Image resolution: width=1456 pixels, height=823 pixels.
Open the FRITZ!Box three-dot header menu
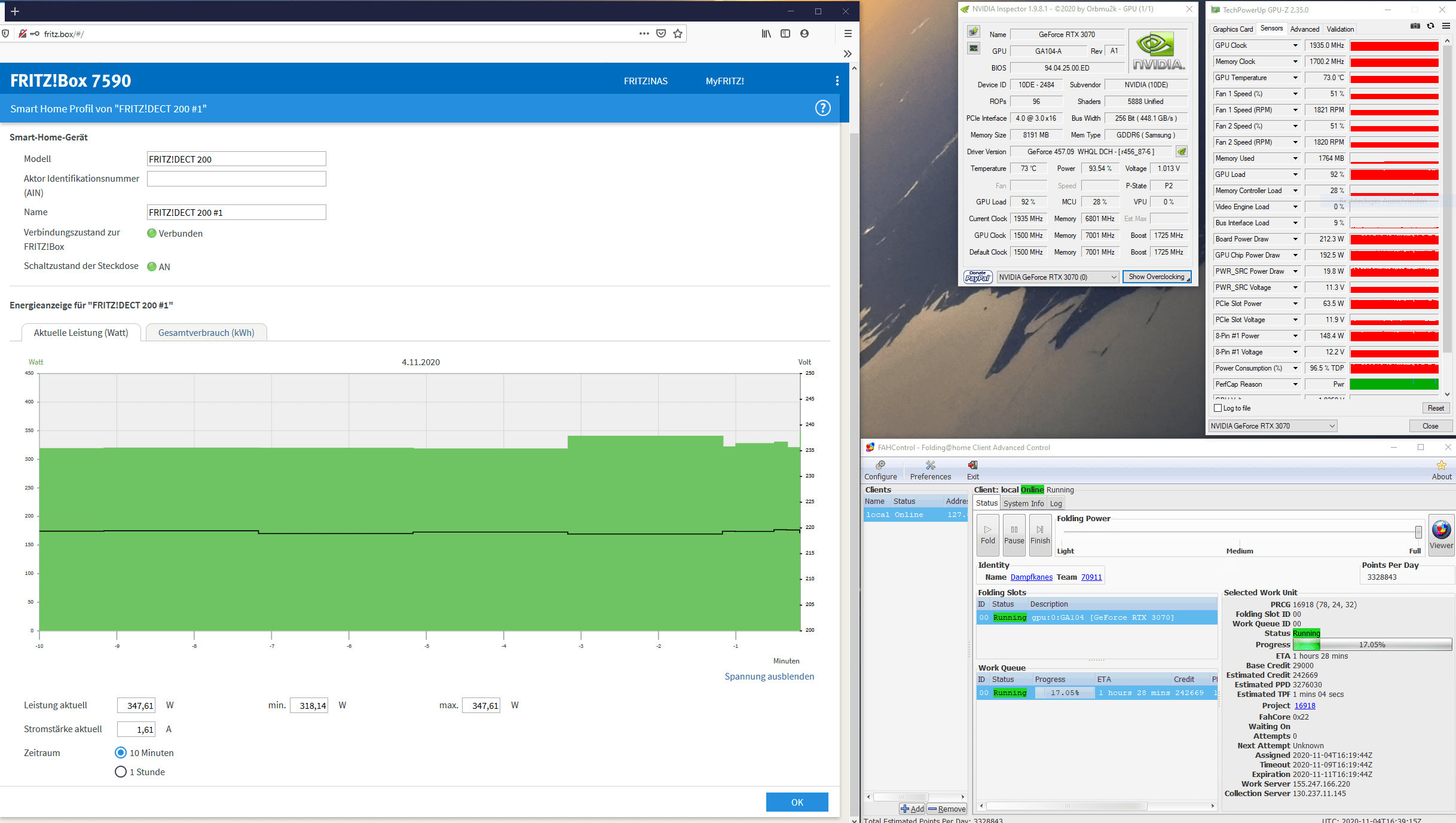pos(837,81)
